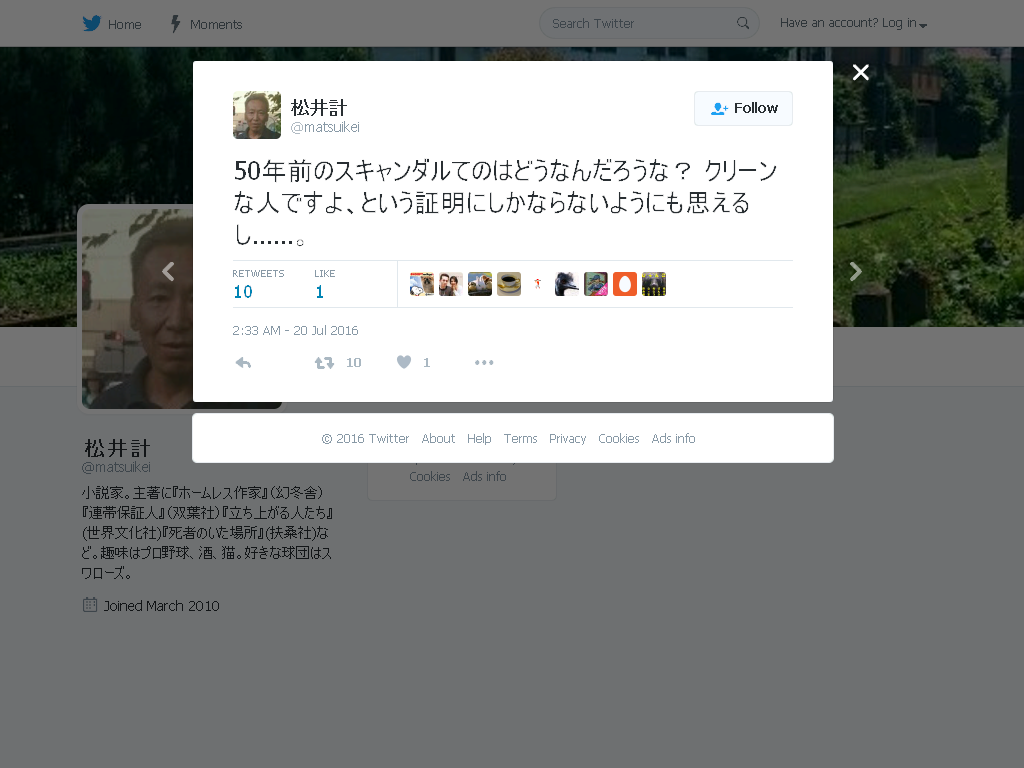Screen dimensions: 1024x768
Task: Open the tweet's more options ellipsis
Action: point(484,362)
